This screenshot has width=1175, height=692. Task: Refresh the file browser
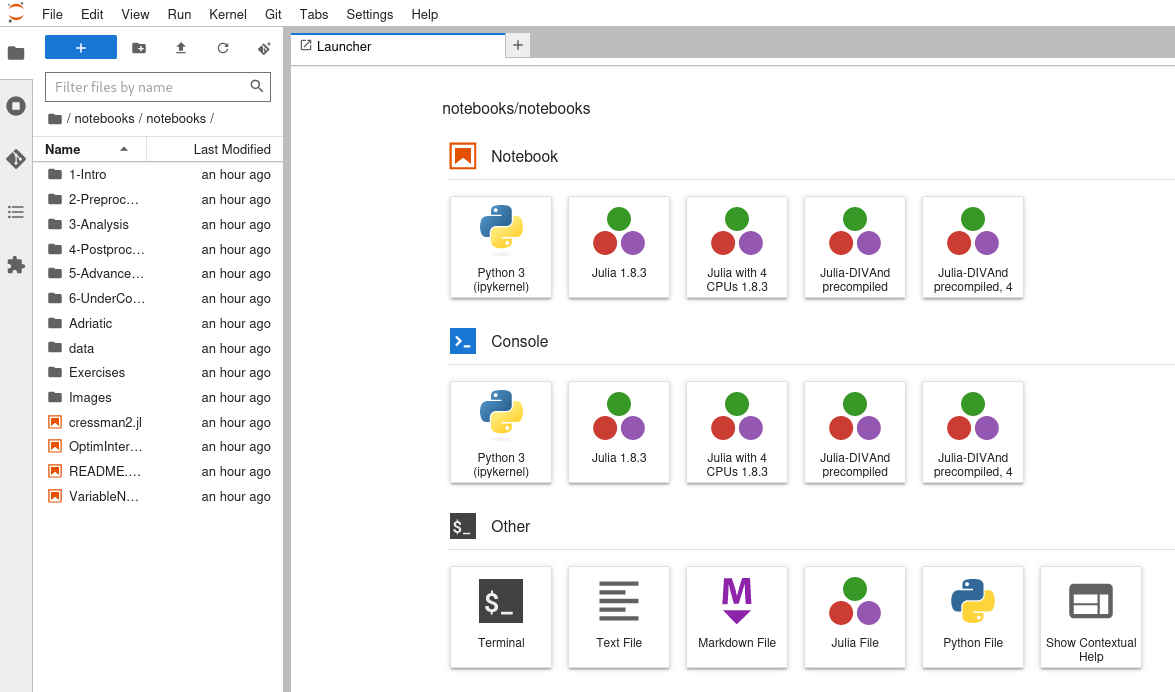pyautogui.click(x=223, y=48)
